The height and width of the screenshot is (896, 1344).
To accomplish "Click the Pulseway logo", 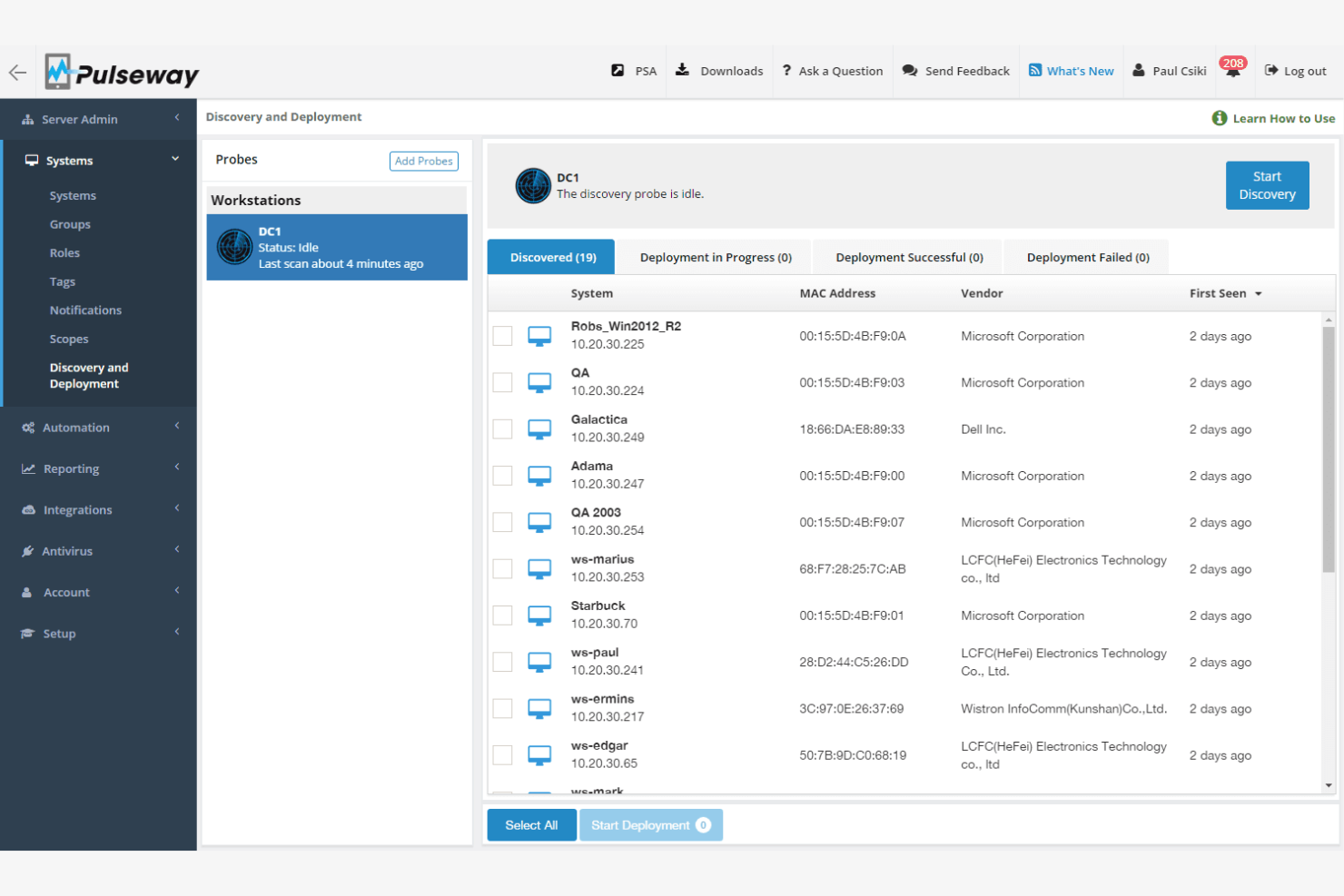I will click(x=122, y=72).
